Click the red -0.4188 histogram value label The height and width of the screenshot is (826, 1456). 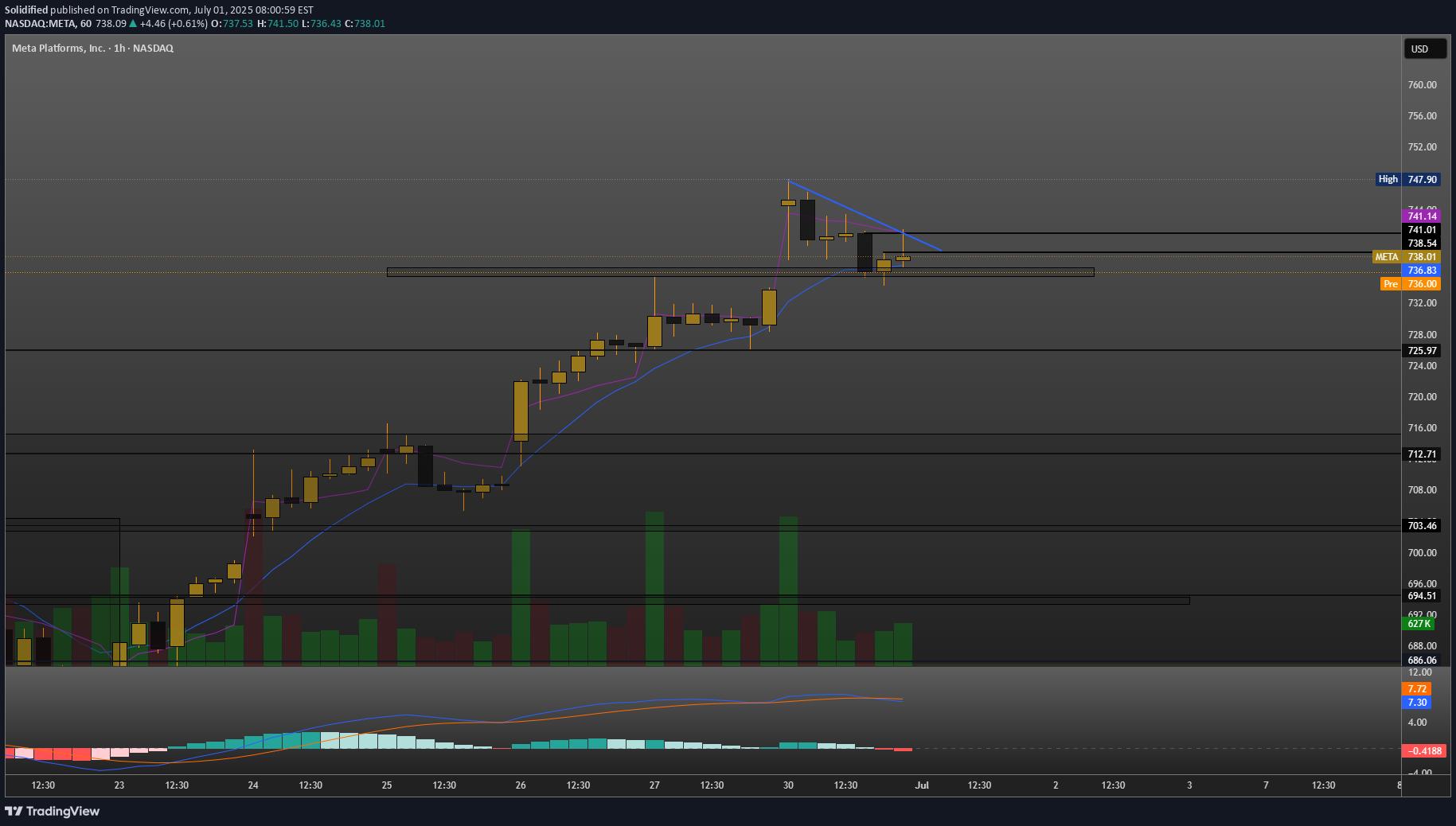pos(1423,751)
